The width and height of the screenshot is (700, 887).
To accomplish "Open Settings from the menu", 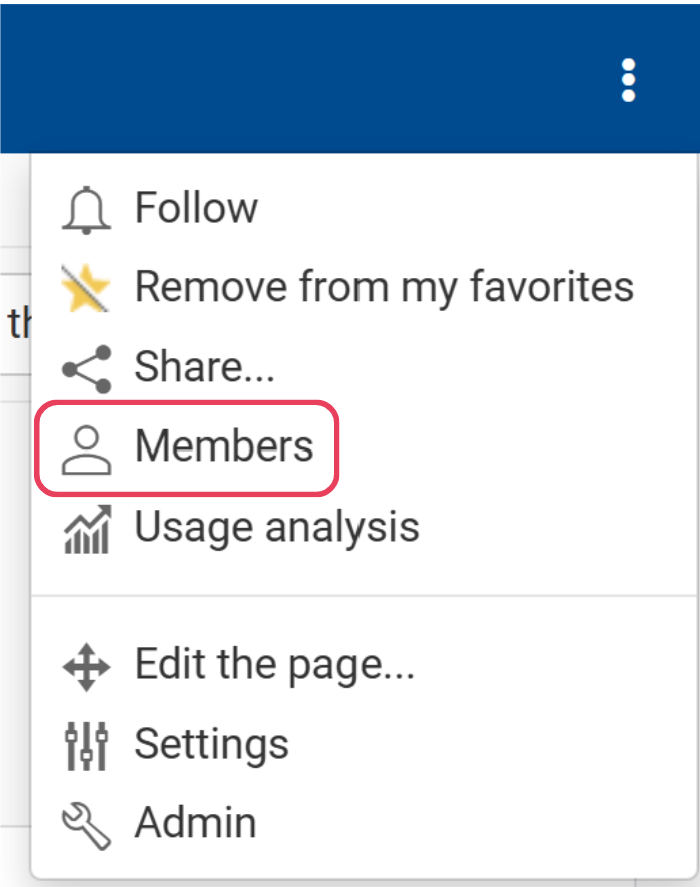I will click(211, 745).
